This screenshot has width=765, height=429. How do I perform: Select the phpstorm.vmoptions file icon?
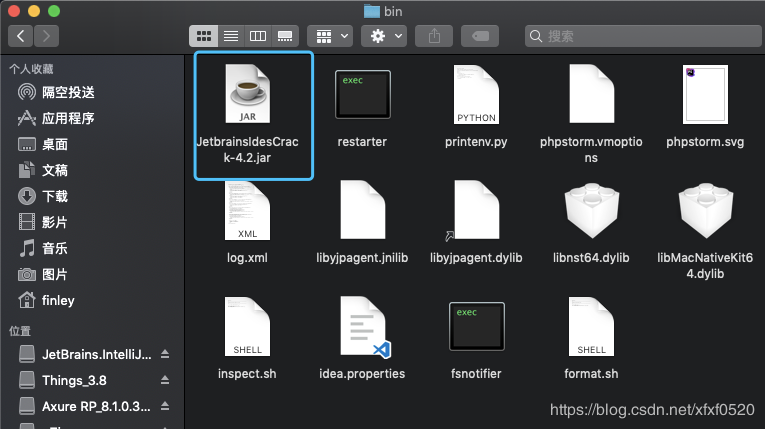tap(591, 94)
